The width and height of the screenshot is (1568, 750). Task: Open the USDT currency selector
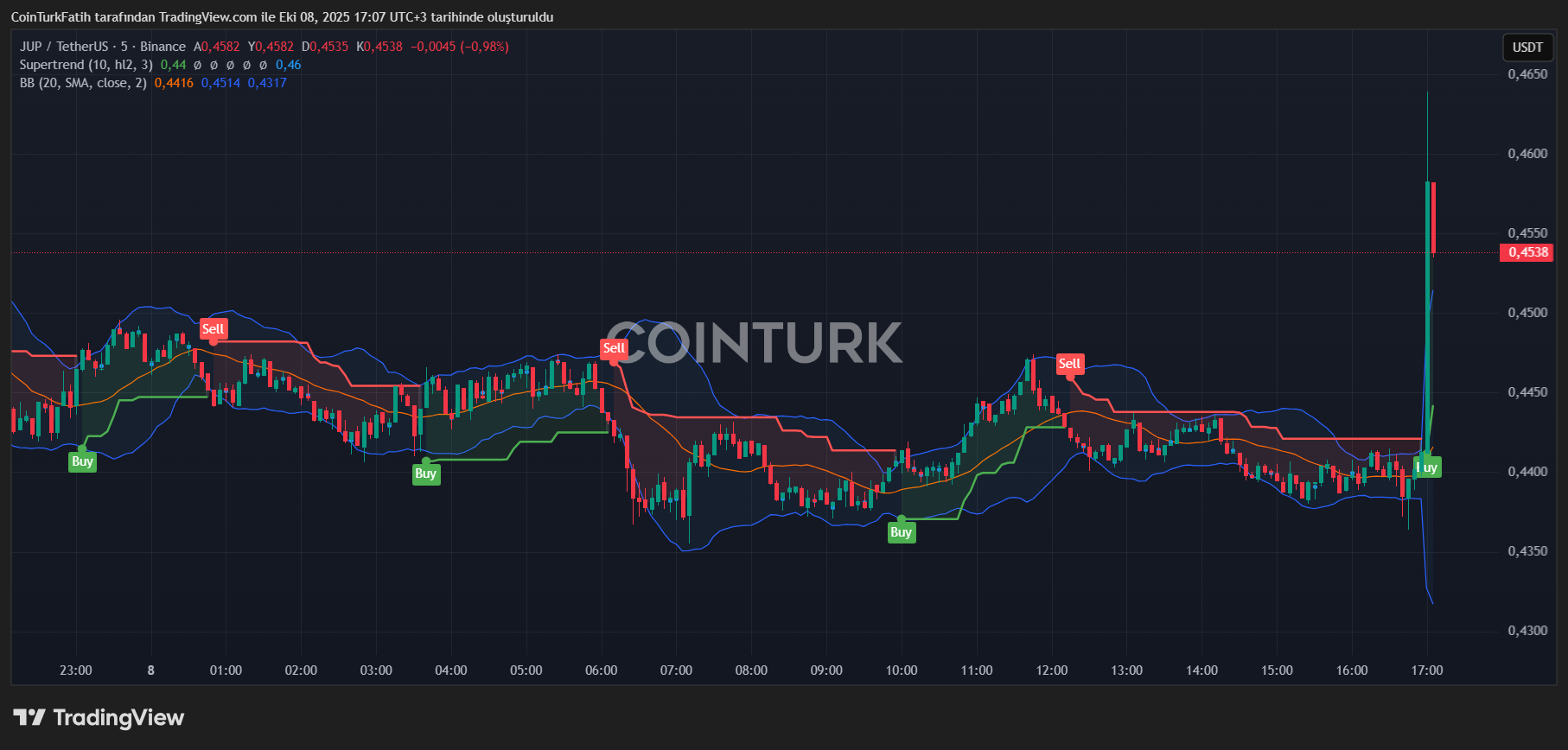(1527, 48)
